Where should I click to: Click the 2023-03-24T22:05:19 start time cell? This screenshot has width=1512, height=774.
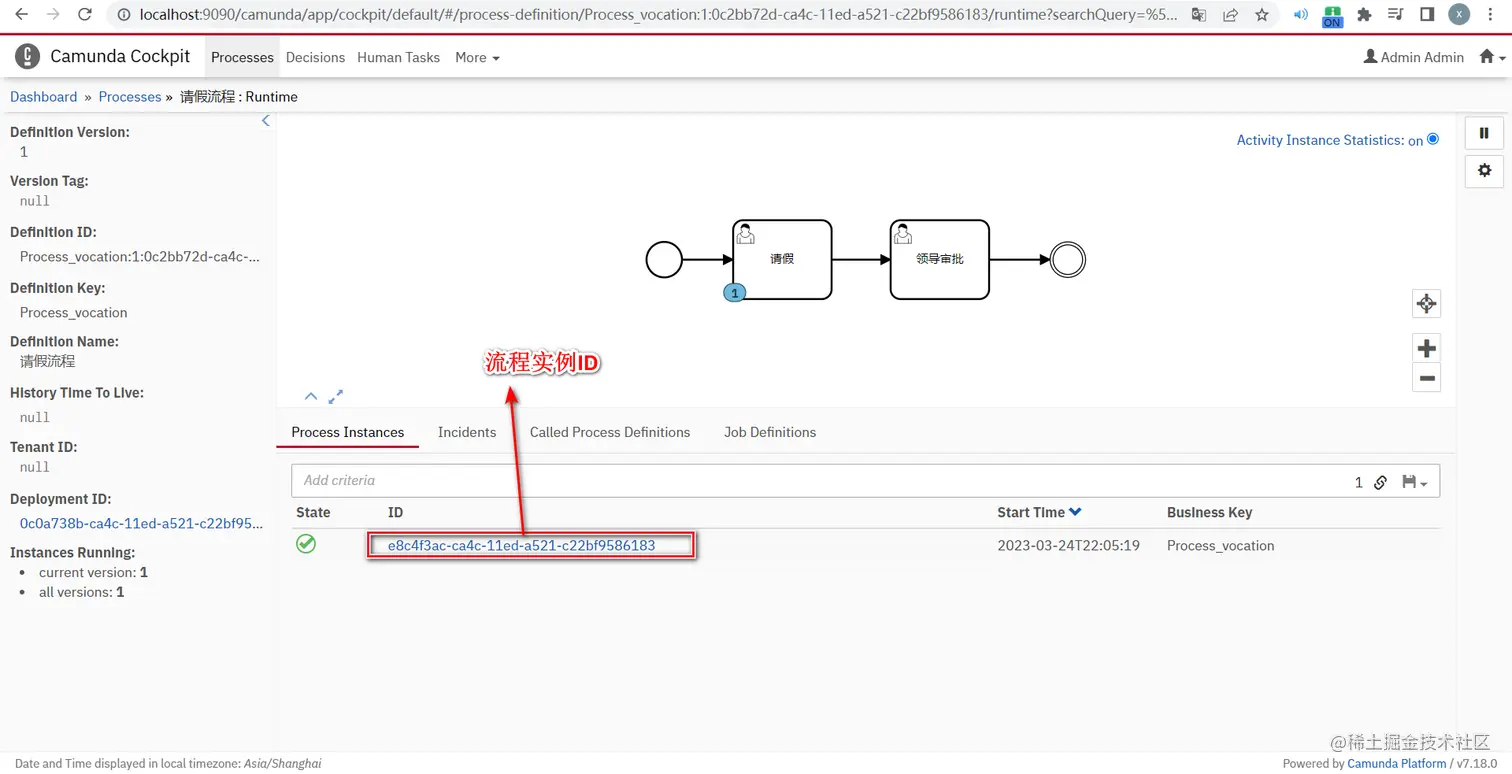[x=1068, y=545]
